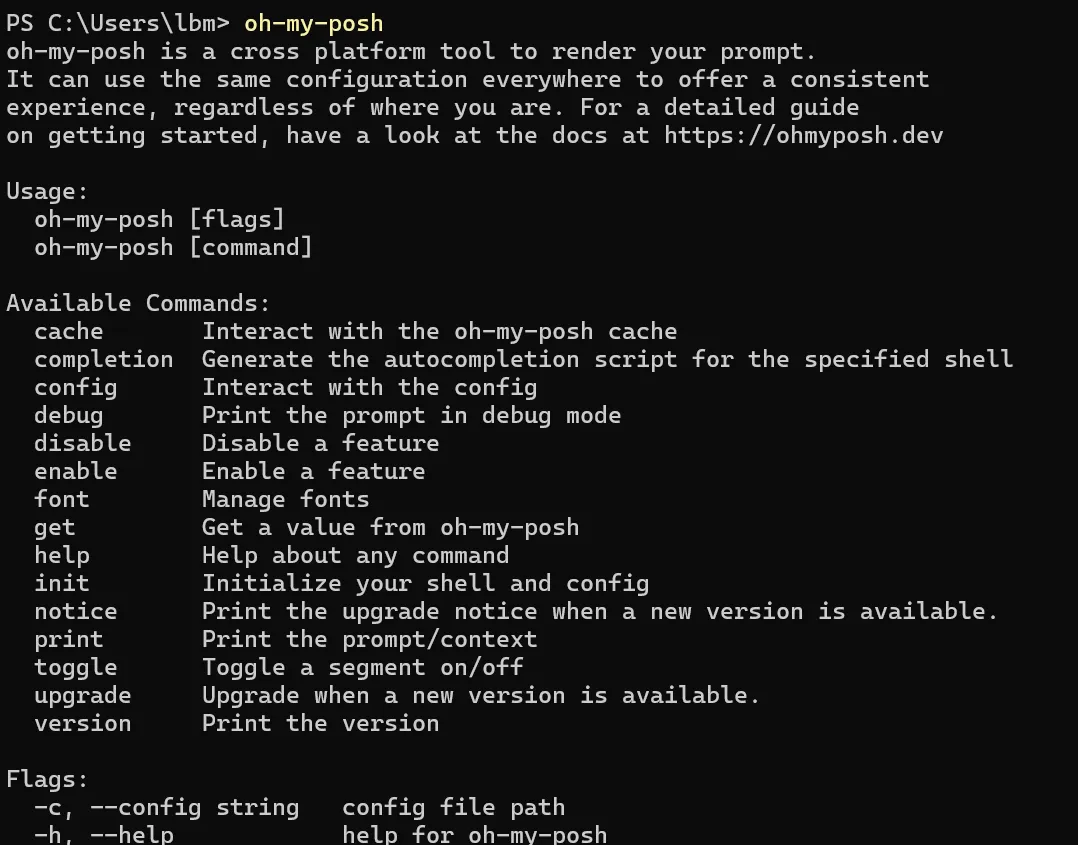Viewport: 1078px width, 845px height.
Task: Open the https://ohmyposh.dev docs link
Action: pyautogui.click(x=803, y=135)
